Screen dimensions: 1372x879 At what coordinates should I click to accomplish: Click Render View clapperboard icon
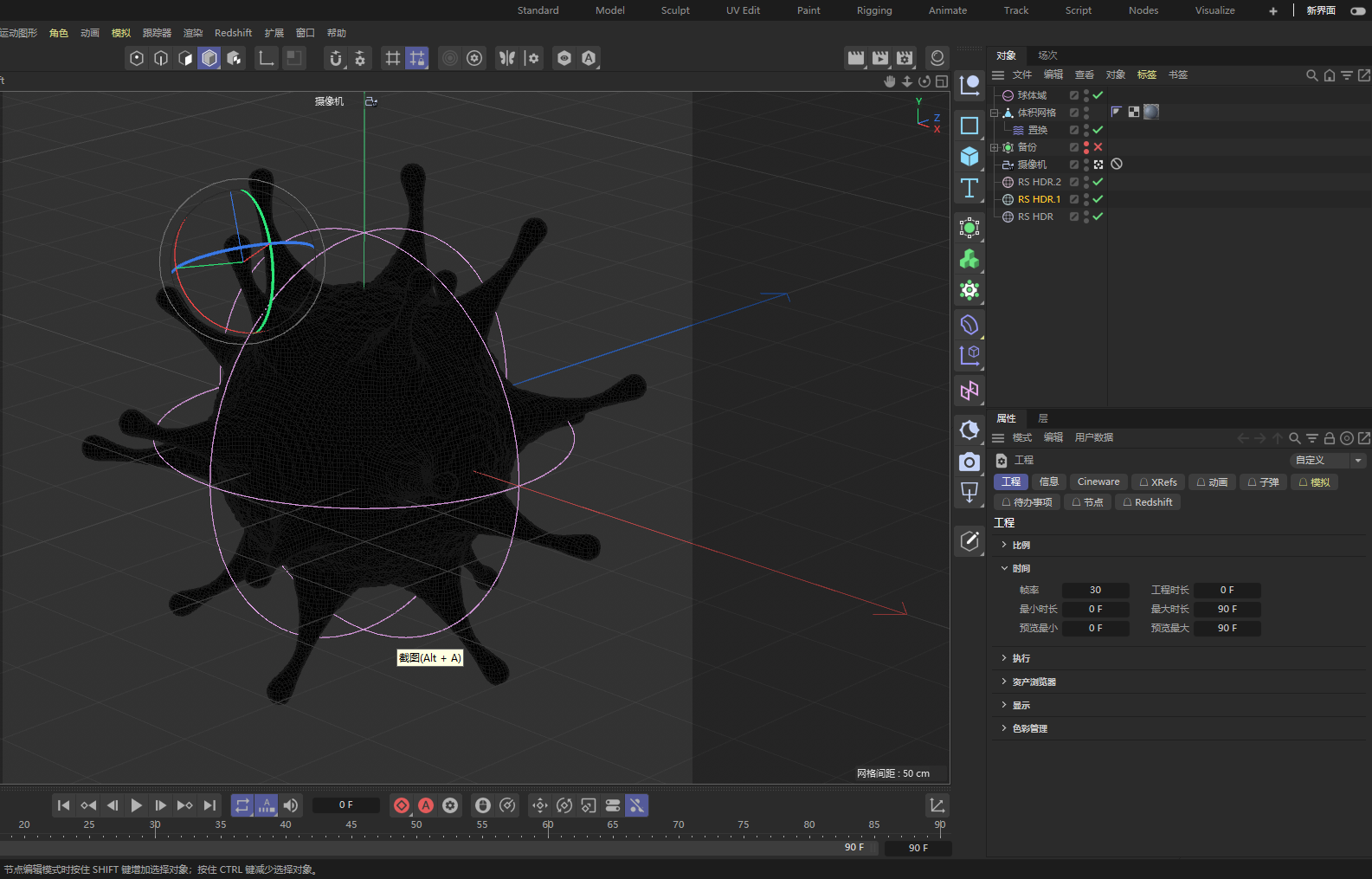pos(856,58)
